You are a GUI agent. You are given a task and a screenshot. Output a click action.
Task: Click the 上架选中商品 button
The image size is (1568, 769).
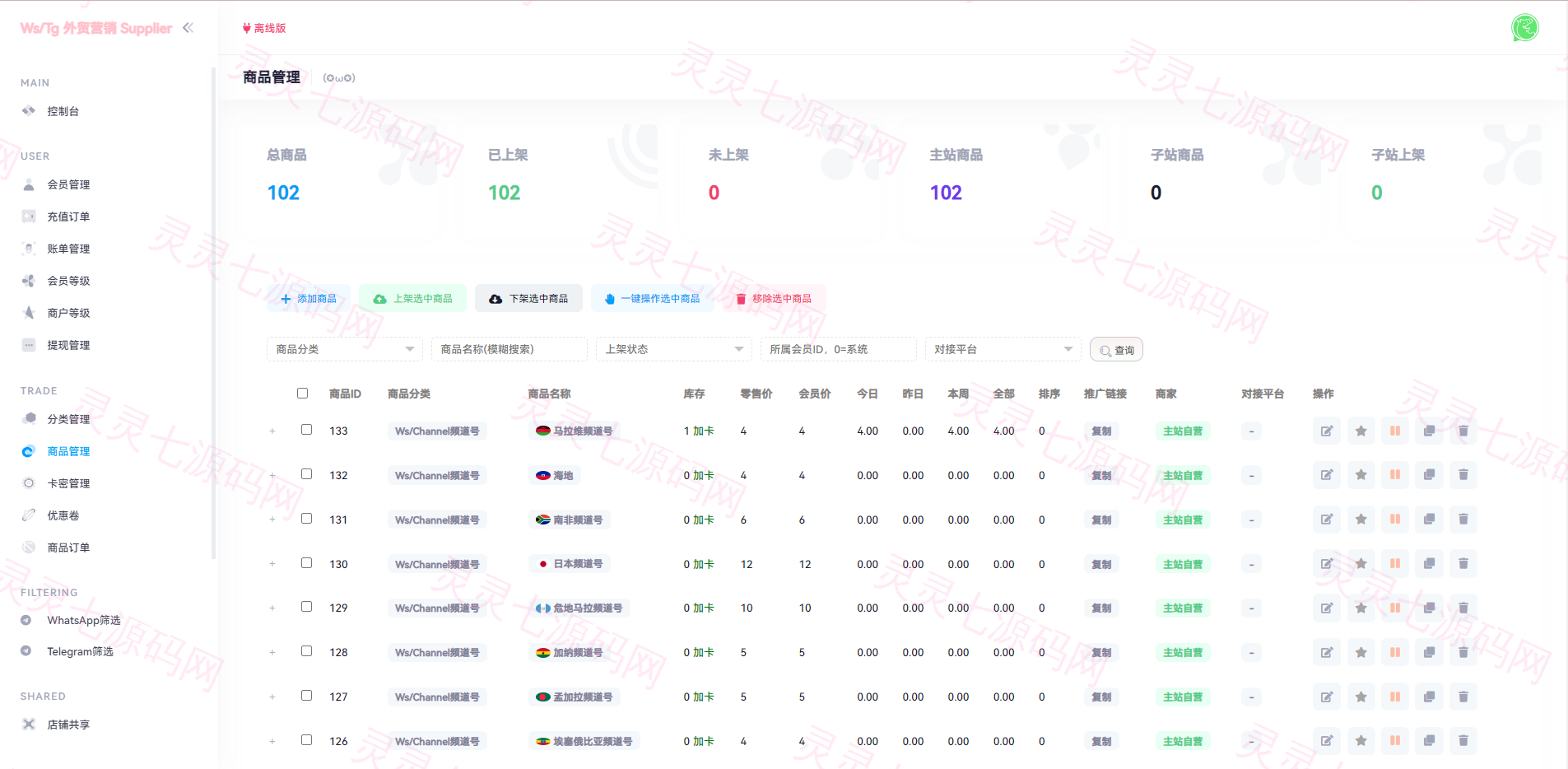click(413, 298)
